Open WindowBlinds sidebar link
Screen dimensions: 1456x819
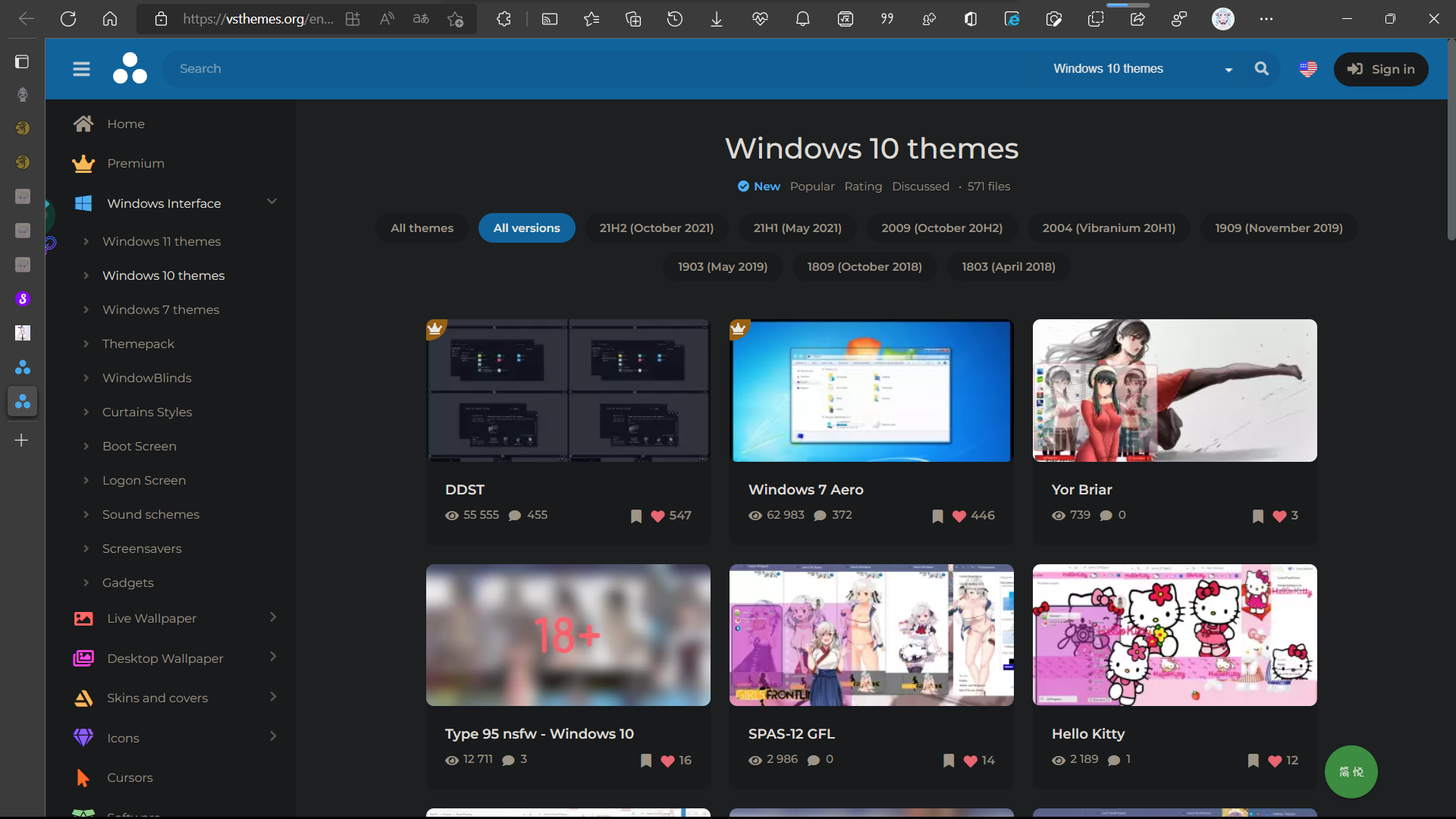coord(146,378)
